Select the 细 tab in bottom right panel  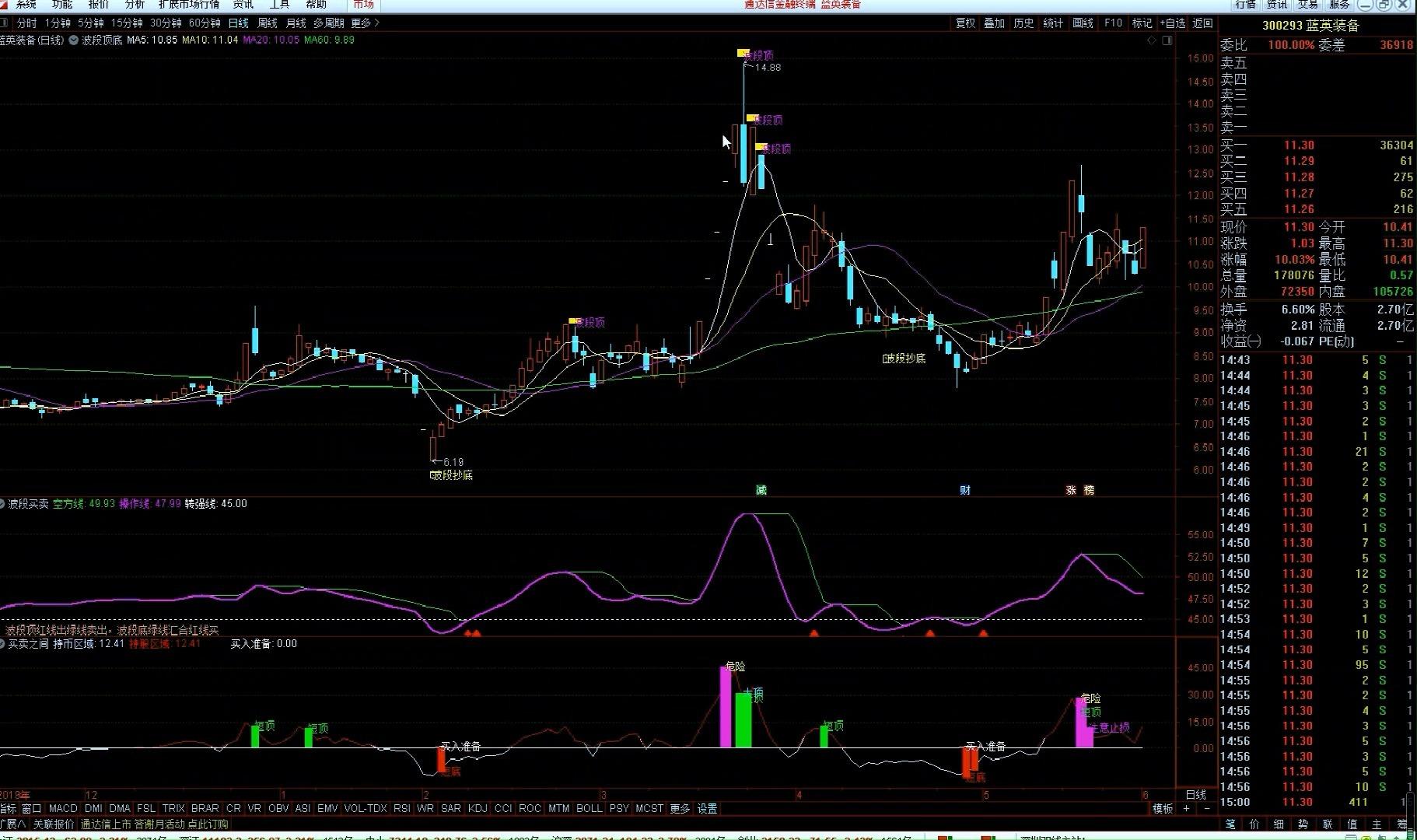pyautogui.click(x=1279, y=824)
